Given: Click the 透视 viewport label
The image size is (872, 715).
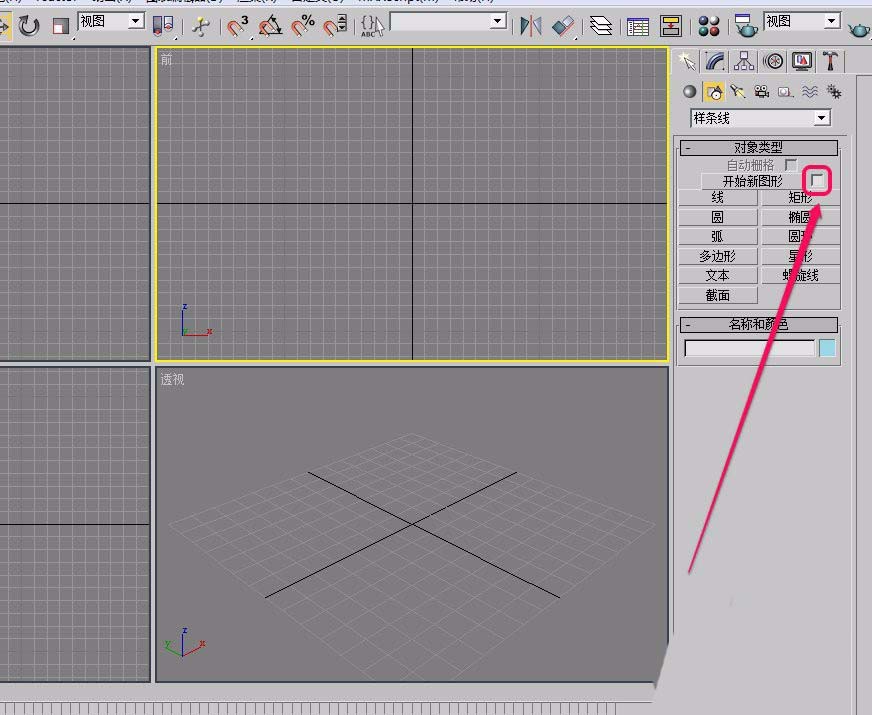Looking at the screenshot, I should point(172,379).
